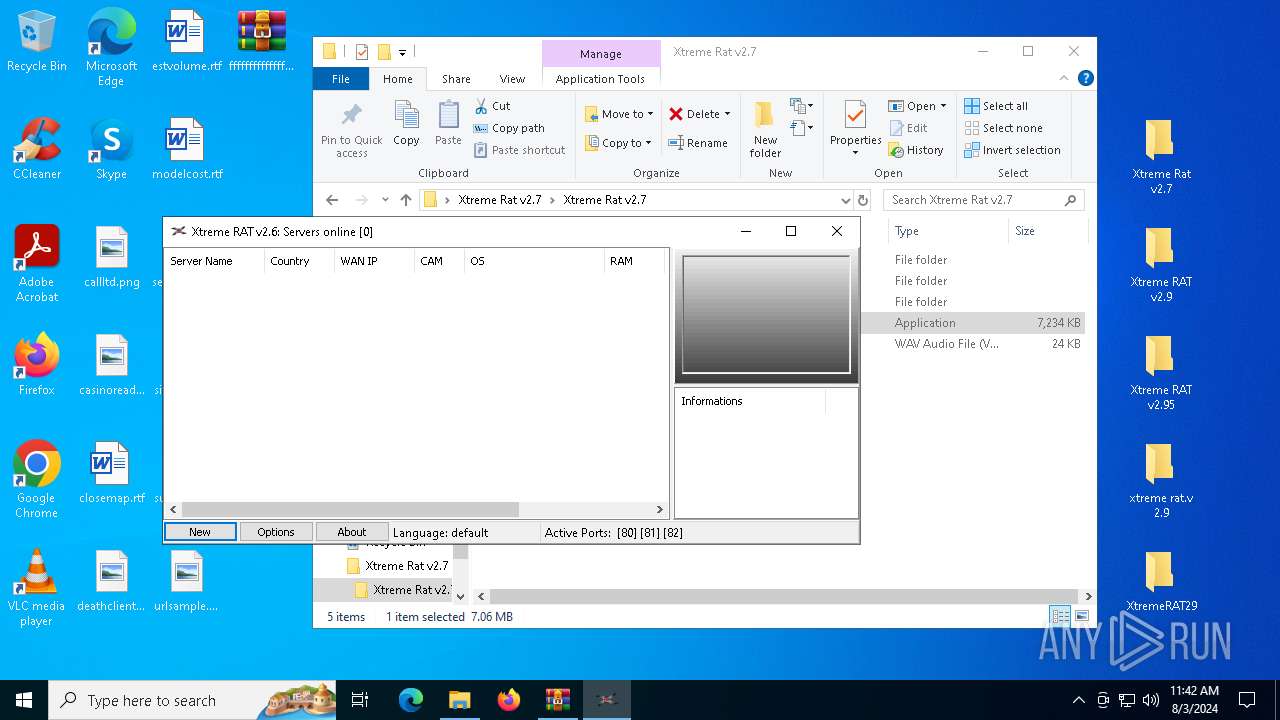Viewport: 1280px width, 720px height.
Task: Expand Move to dropdown
Action: click(x=650, y=114)
